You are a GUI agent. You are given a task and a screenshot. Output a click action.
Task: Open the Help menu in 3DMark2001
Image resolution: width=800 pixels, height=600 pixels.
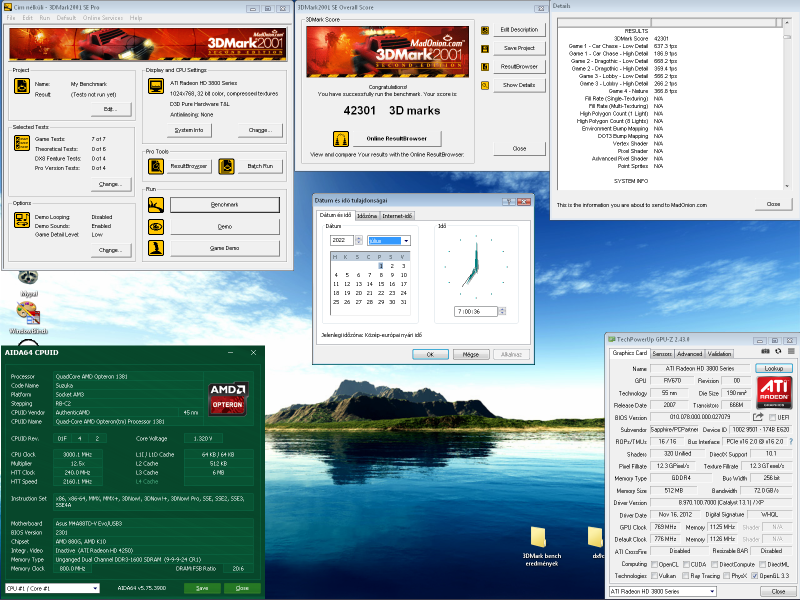coord(136,18)
